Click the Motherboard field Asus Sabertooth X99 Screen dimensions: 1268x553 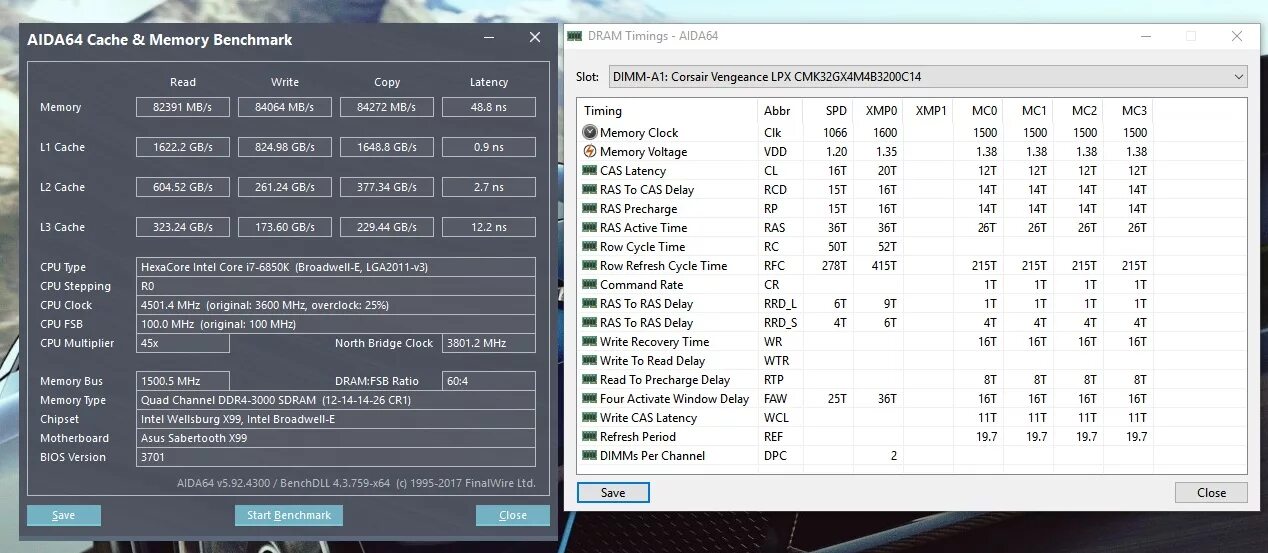click(x=336, y=438)
